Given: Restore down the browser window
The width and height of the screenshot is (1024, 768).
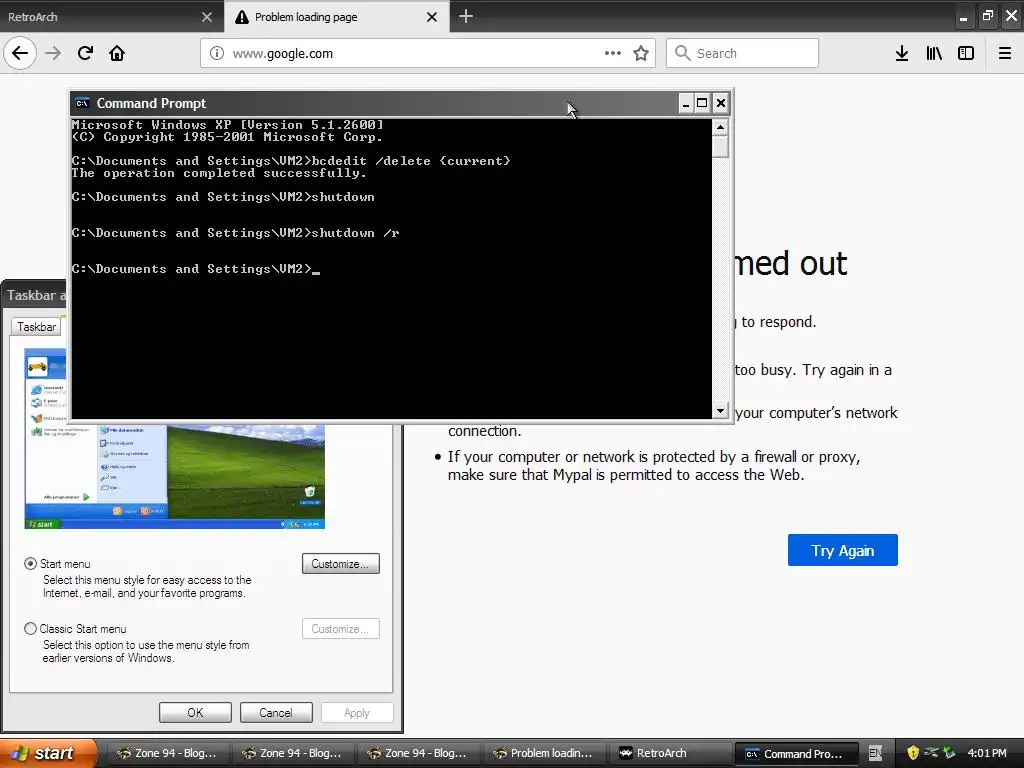Looking at the screenshot, I should pyautogui.click(x=987, y=16).
